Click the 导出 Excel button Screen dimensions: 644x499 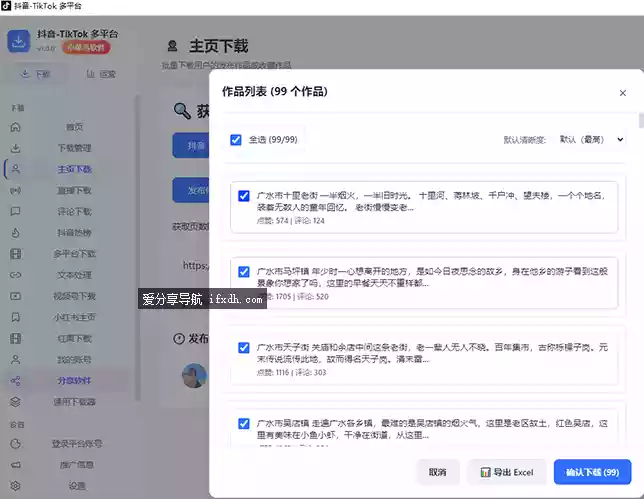(x=507, y=472)
